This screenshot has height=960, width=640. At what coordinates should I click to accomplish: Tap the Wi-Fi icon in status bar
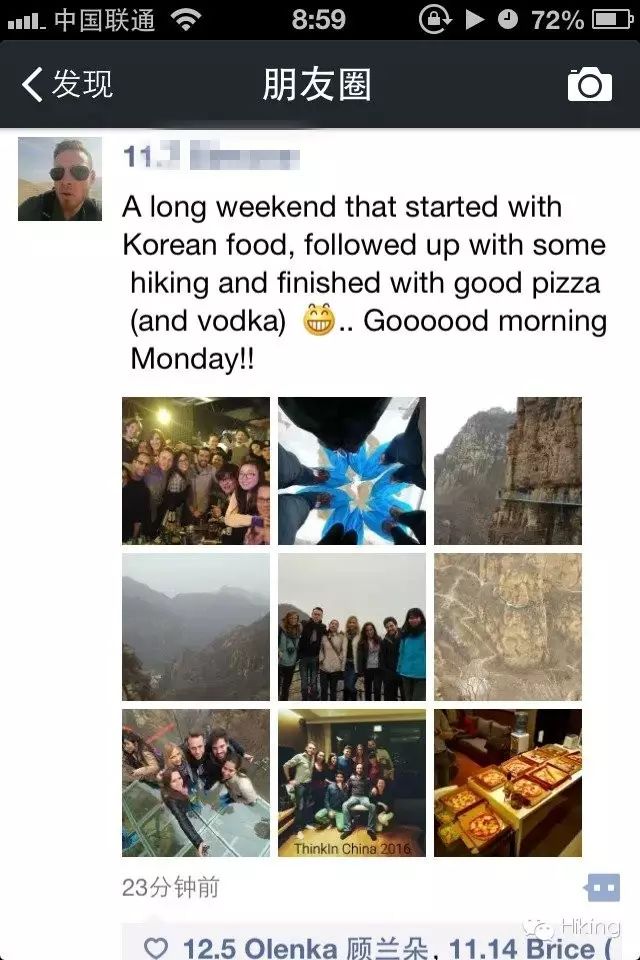(x=186, y=20)
